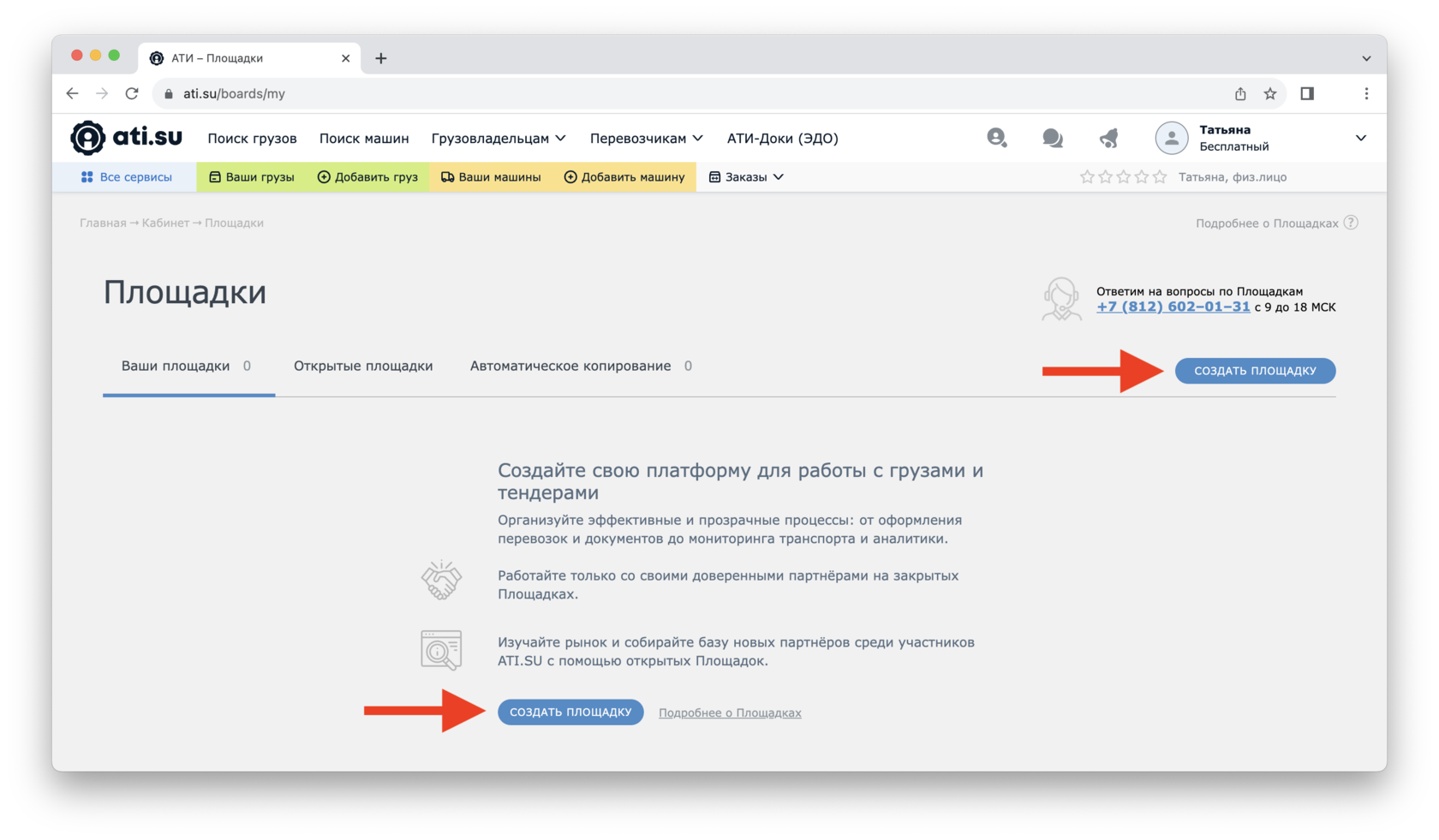Click Добавить машину
The height and width of the screenshot is (840, 1439).
[x=624, y=177]
